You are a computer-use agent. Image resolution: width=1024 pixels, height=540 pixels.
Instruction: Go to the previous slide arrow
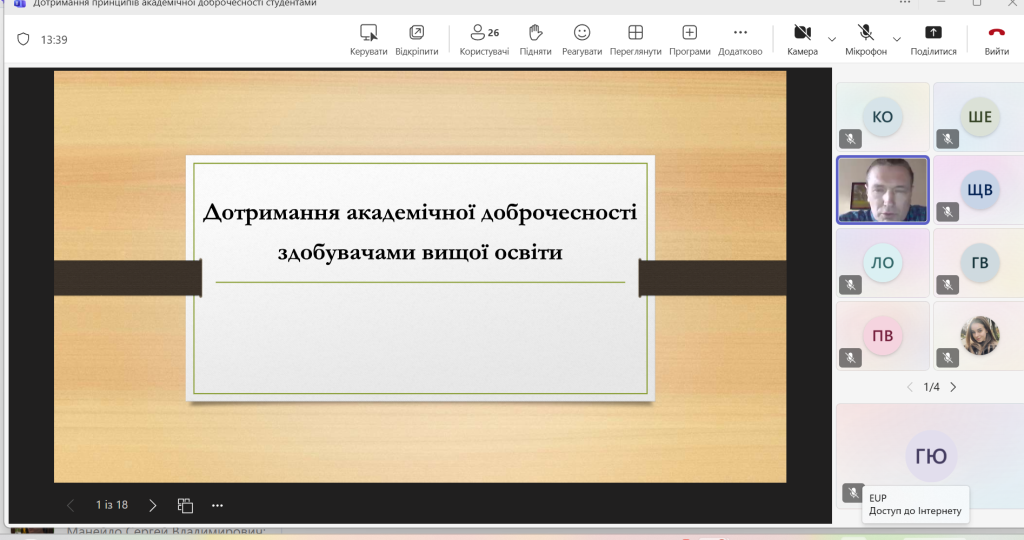click(70, 505)
